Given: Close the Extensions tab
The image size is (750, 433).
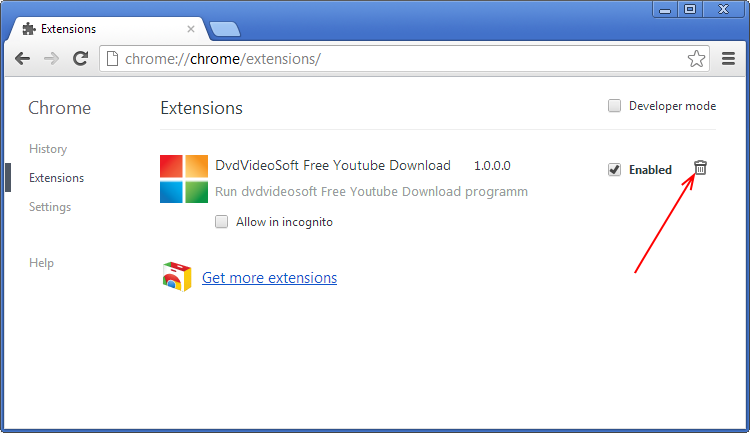Looking at the screenshot, I should click(x=191, y=29).
